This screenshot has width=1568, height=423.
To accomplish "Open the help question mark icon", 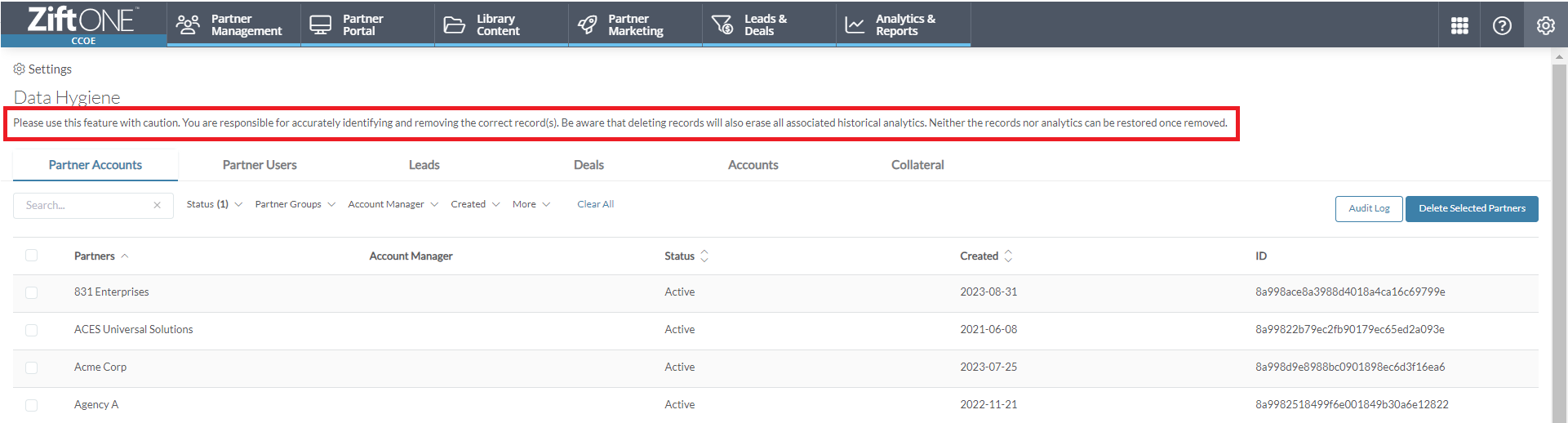I will pyautogui.click(x=1502, y=25).
